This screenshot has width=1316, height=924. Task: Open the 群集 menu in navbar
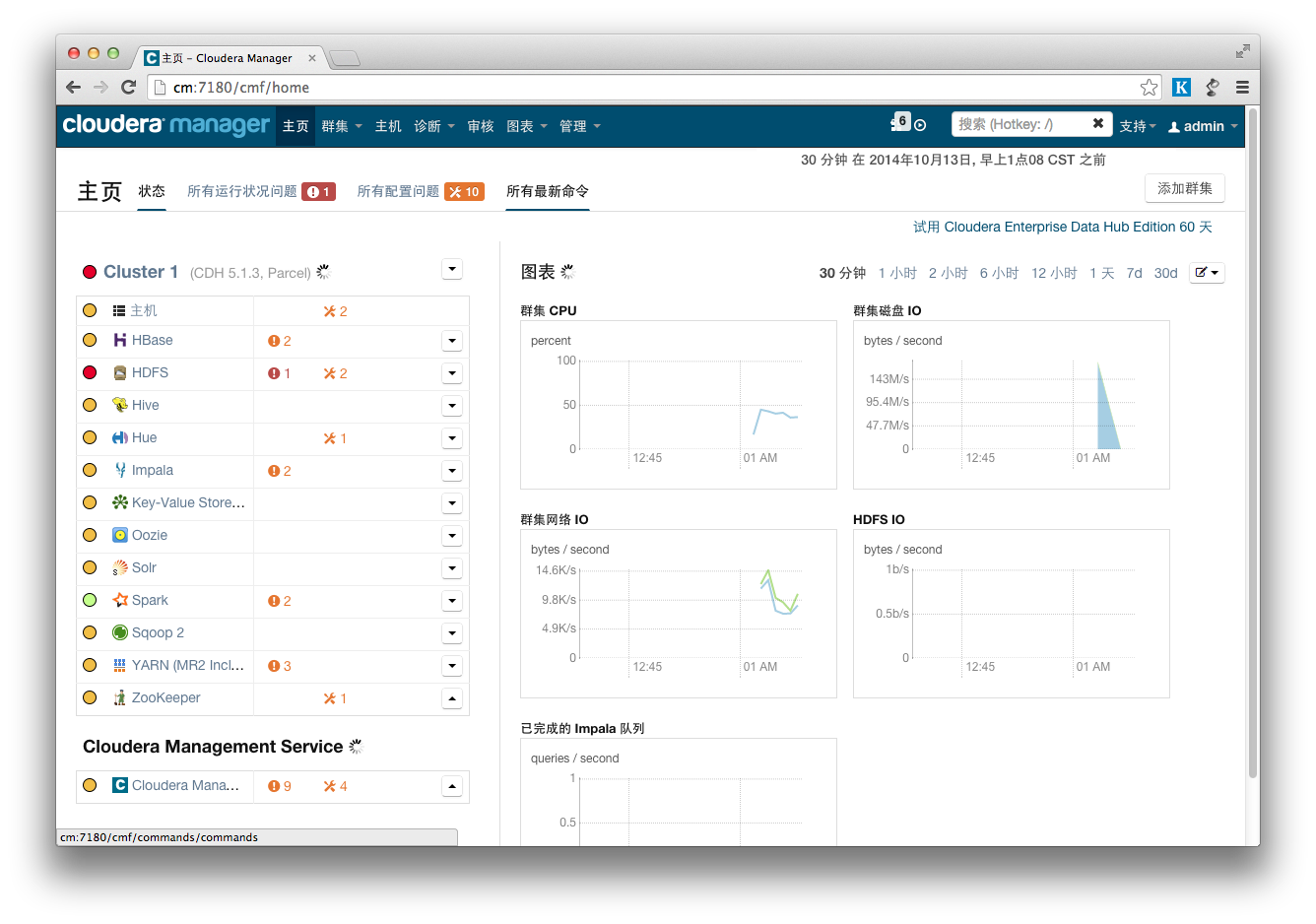click(x=341, y=126)
